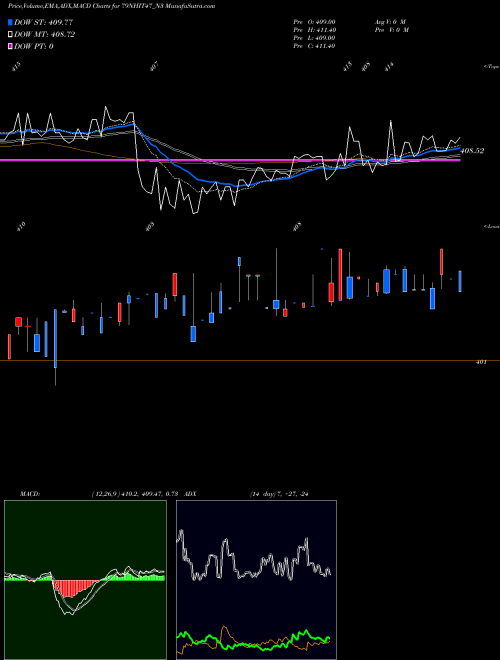Click the Pre V: 0 M value
Viewport: 500px width, 660px height.
click(x=392, y=30)
